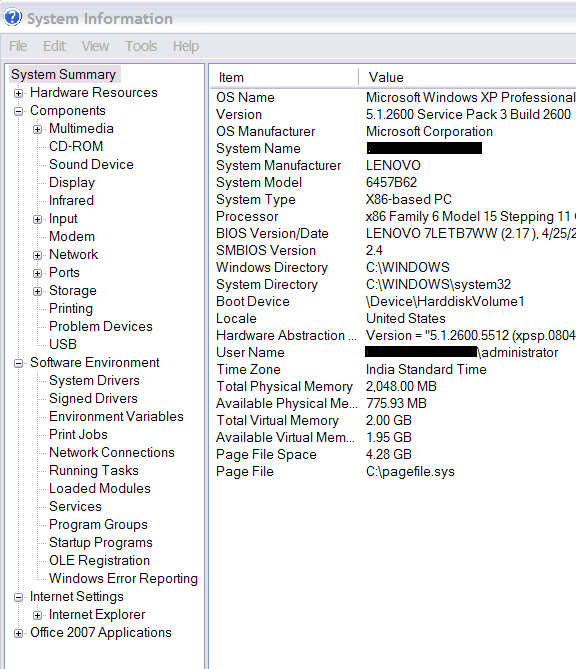Select the CD-ROM tree item

pyautogui.click(x=76, y=146)
